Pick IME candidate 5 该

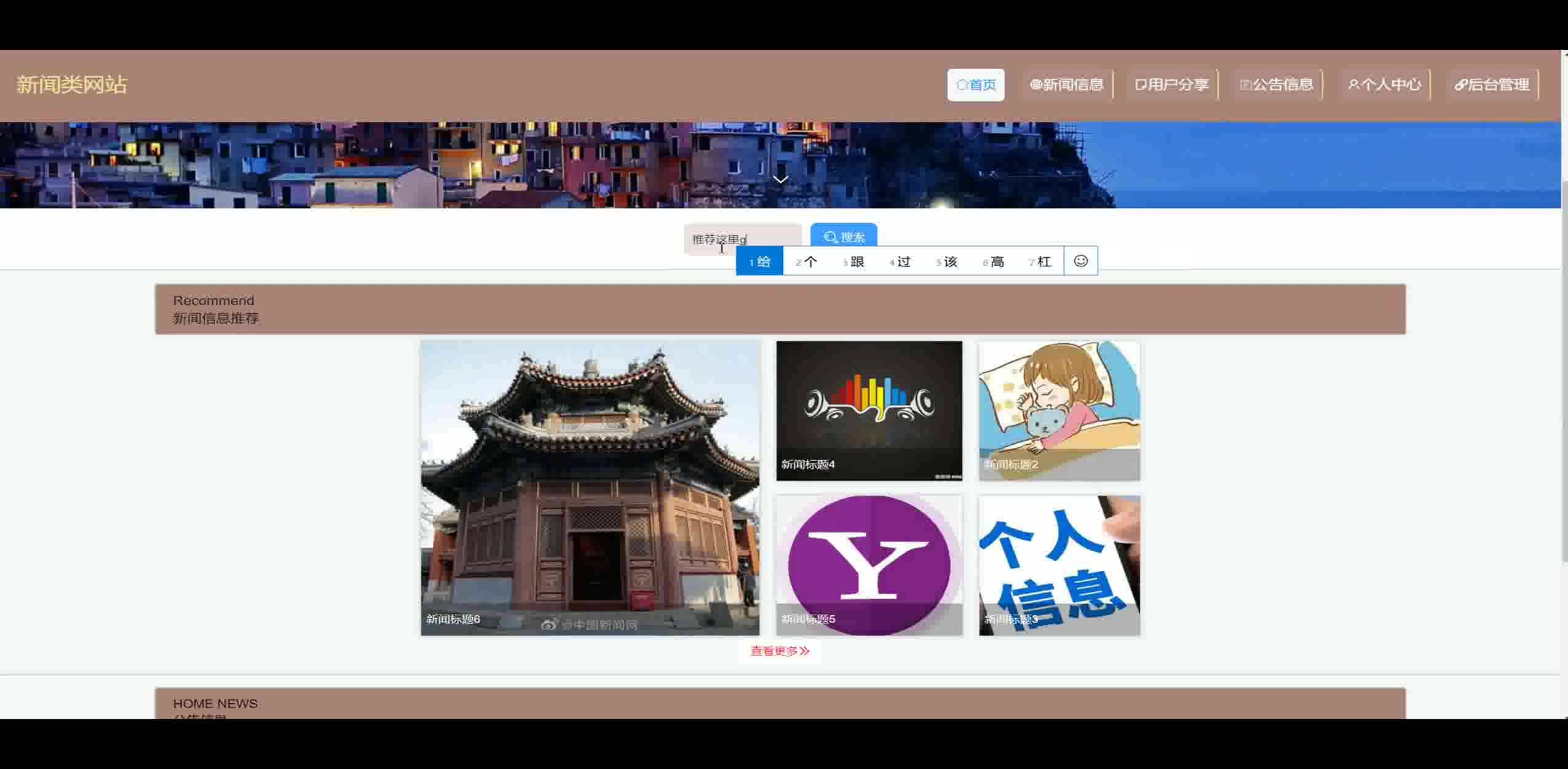click(x=946, y=261)
